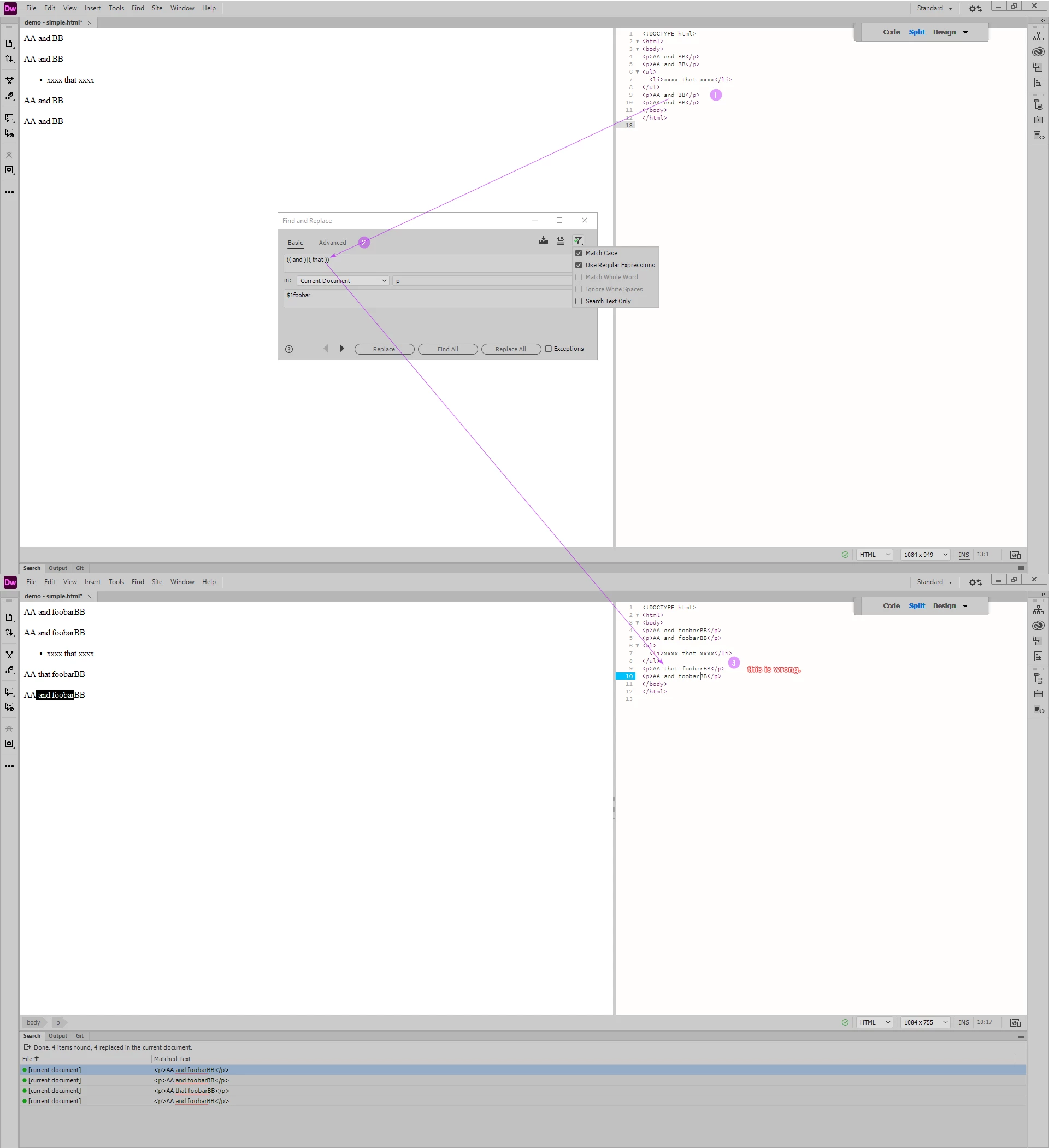This screenshot has width=1049, height=1148.
Task: Open the Current Document scope dropdown
Action: click(343, 281)
